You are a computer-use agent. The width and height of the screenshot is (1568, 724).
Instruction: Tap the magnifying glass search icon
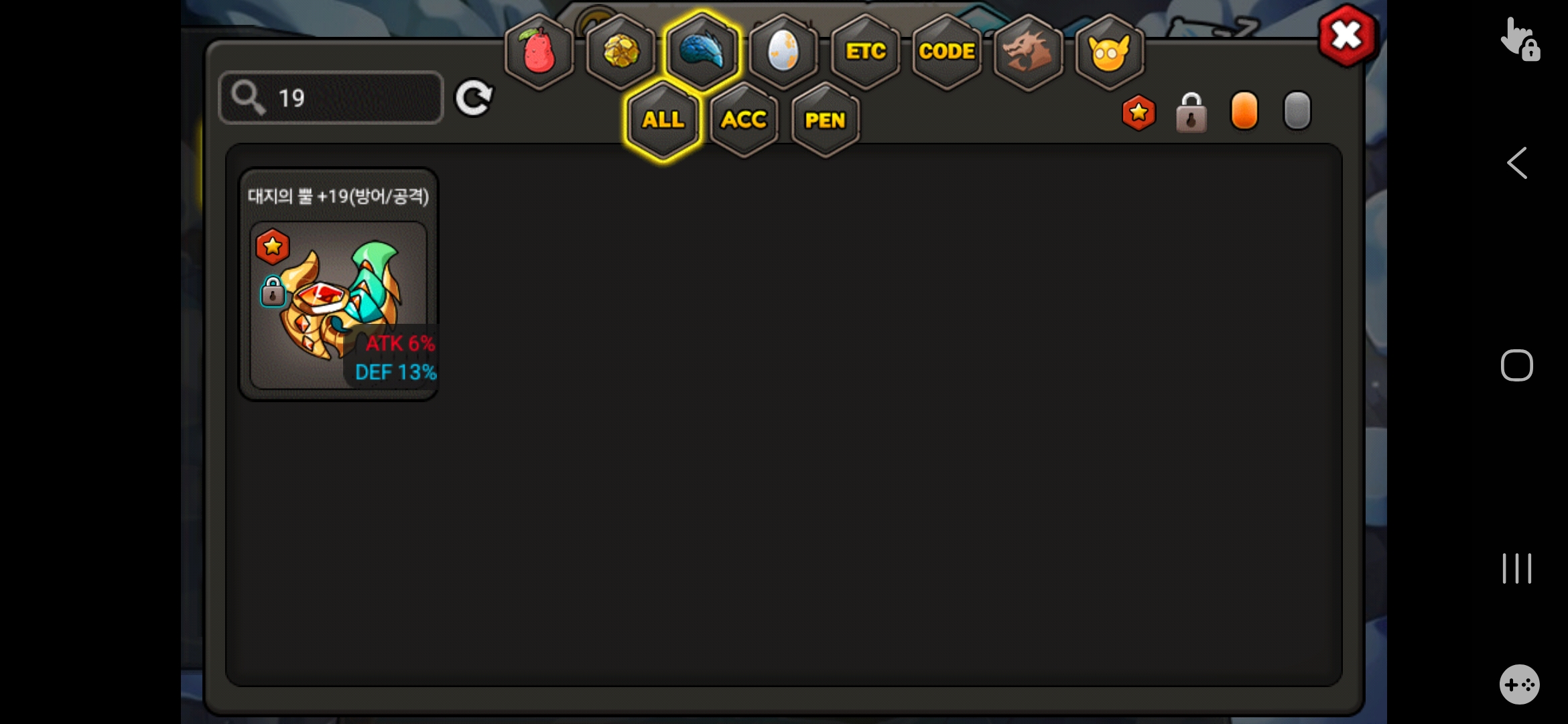point(249,98)
